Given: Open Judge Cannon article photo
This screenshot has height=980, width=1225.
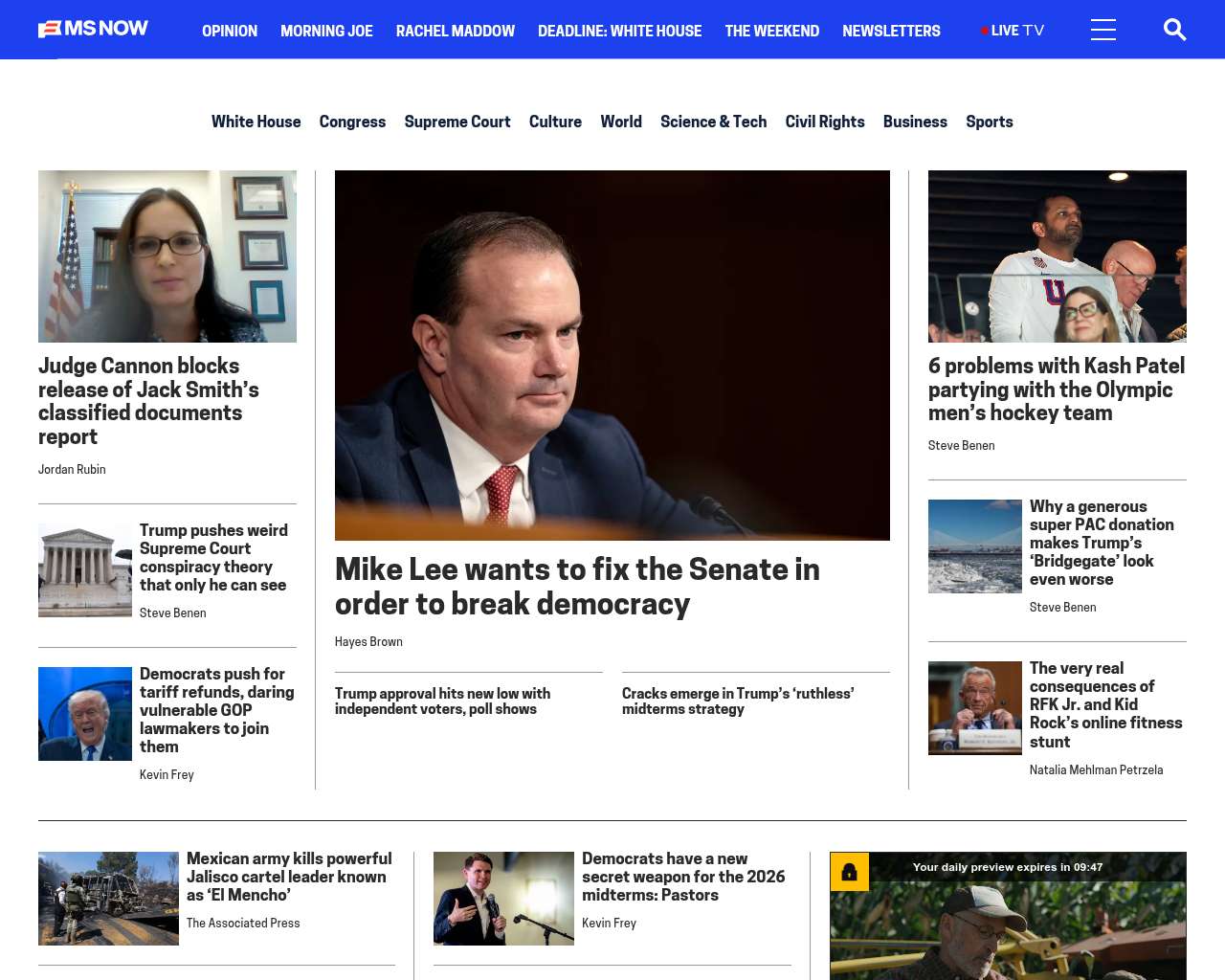Looking at the screenshot, I should [x=167, y=256].
